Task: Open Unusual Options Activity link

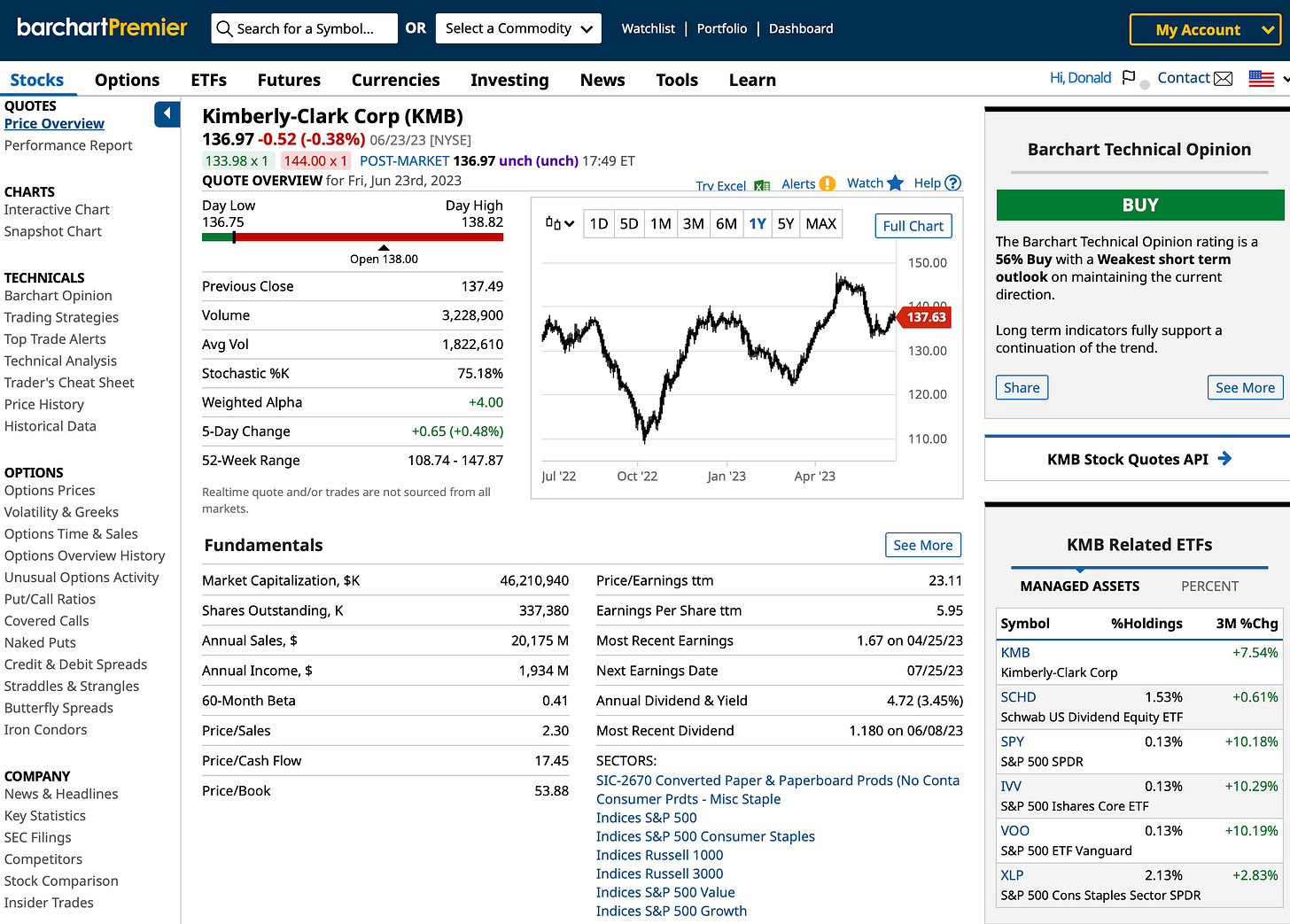Action: (82, 578)
